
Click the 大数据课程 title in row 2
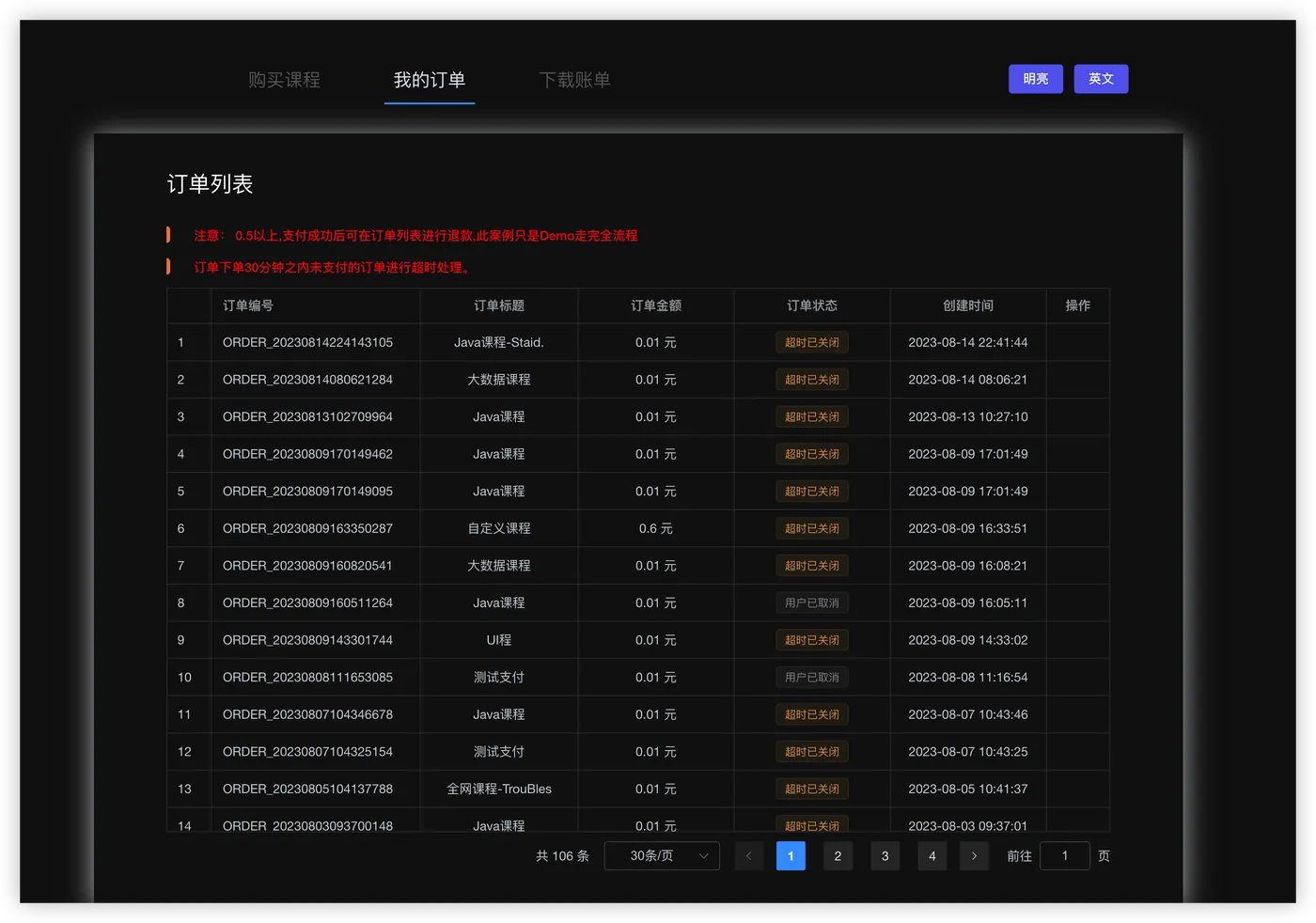pyautogui.click(x=499, y=380)
